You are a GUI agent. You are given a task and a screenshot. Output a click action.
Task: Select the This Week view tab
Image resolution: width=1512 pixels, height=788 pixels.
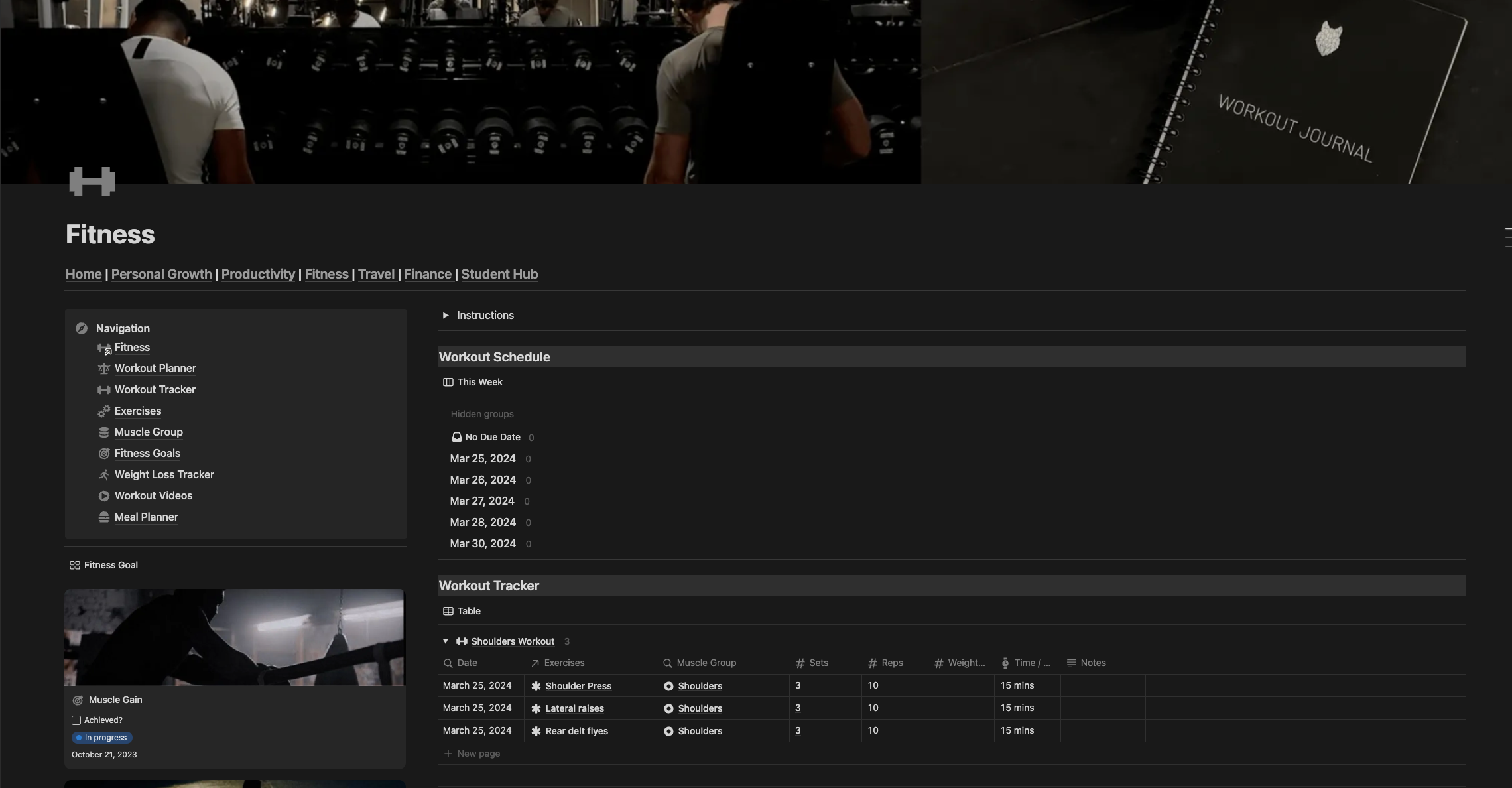[473, 382]
